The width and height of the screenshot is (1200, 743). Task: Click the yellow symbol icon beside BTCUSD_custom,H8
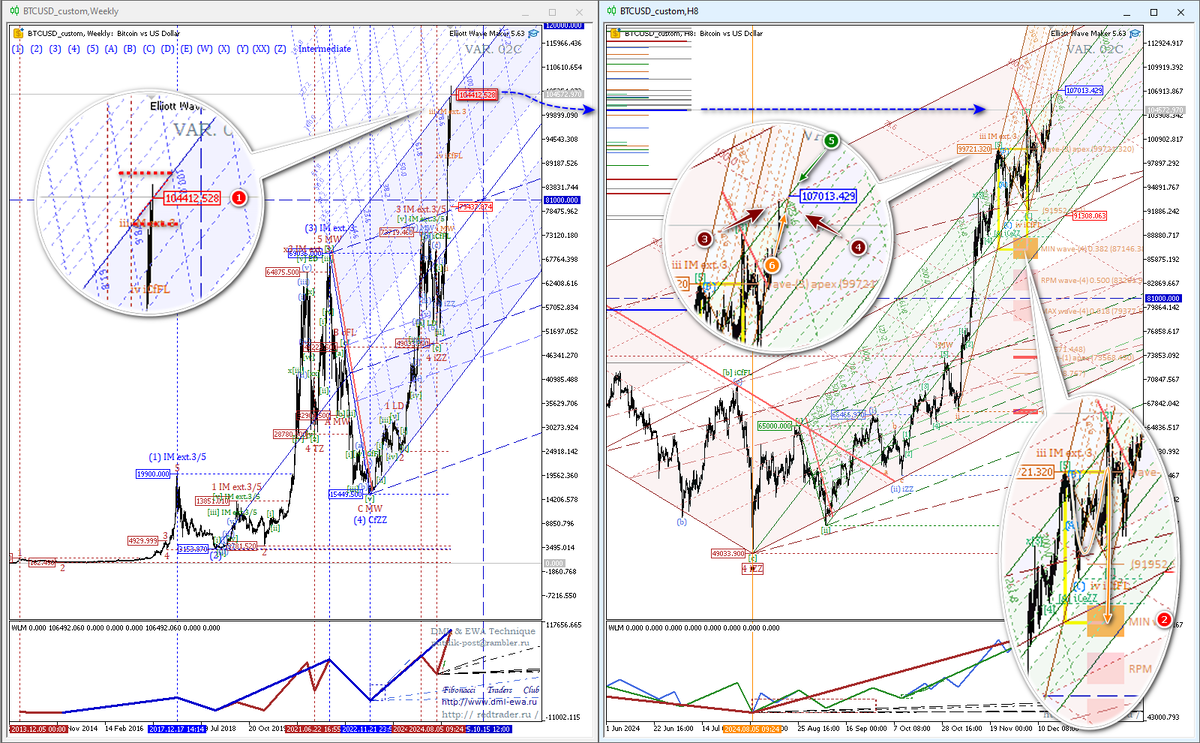615,33
